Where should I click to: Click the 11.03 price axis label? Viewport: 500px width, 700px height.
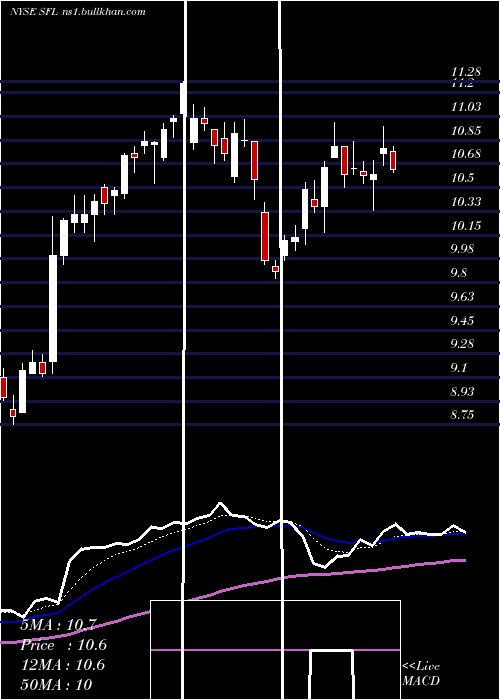tap(466, 107)
